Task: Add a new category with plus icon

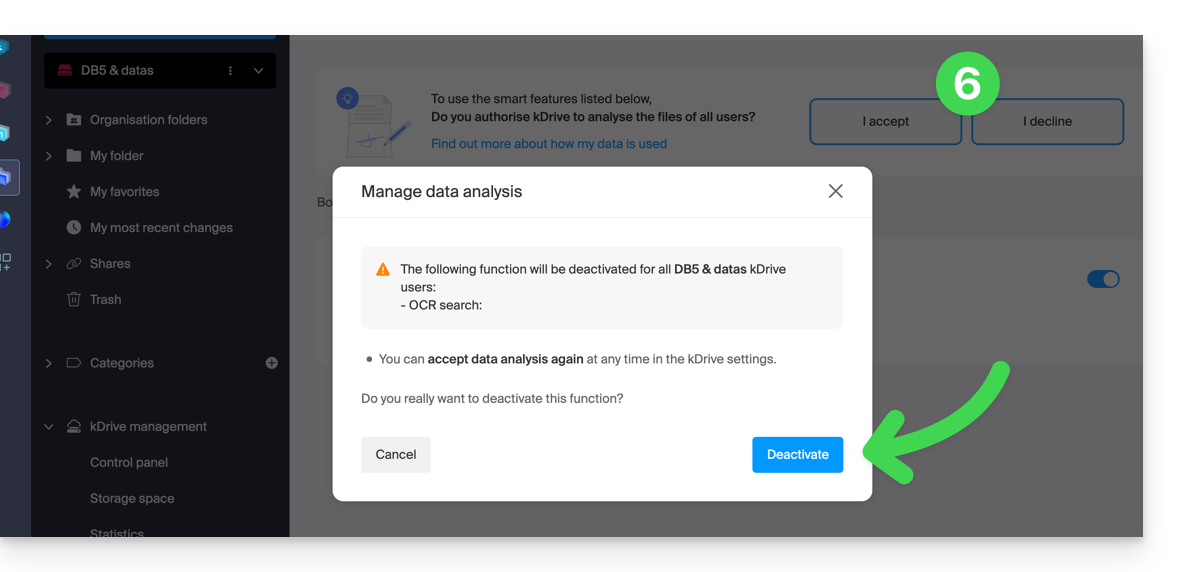Action: [272, 363]
